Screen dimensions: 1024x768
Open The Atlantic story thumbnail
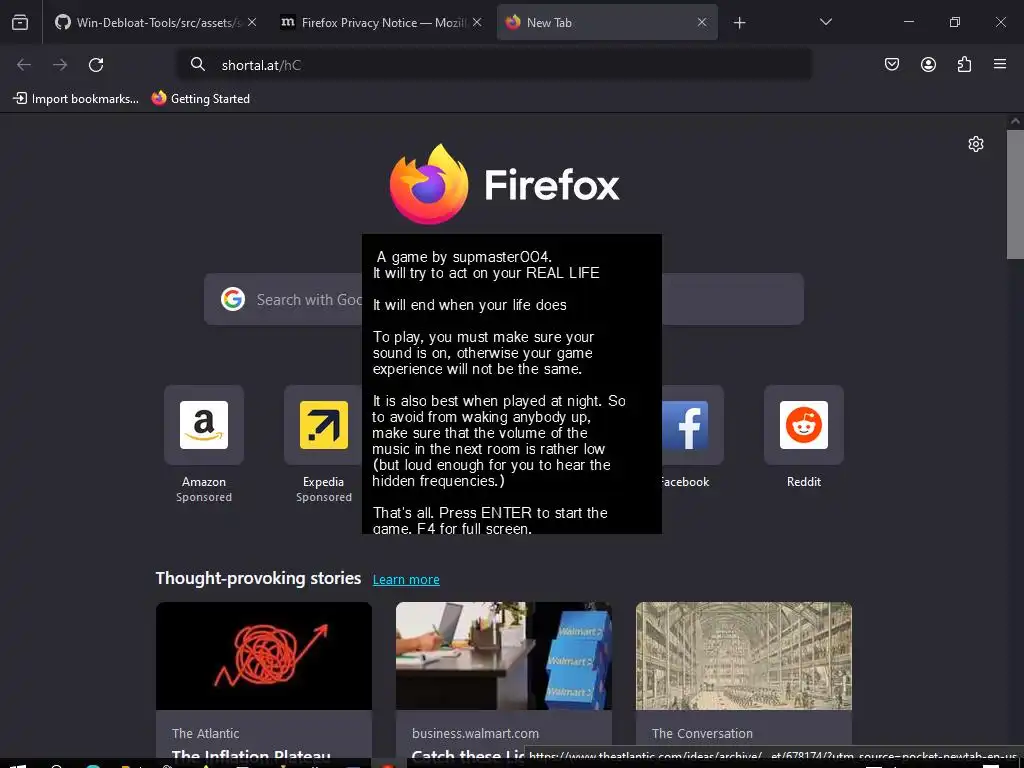(264, 656)
